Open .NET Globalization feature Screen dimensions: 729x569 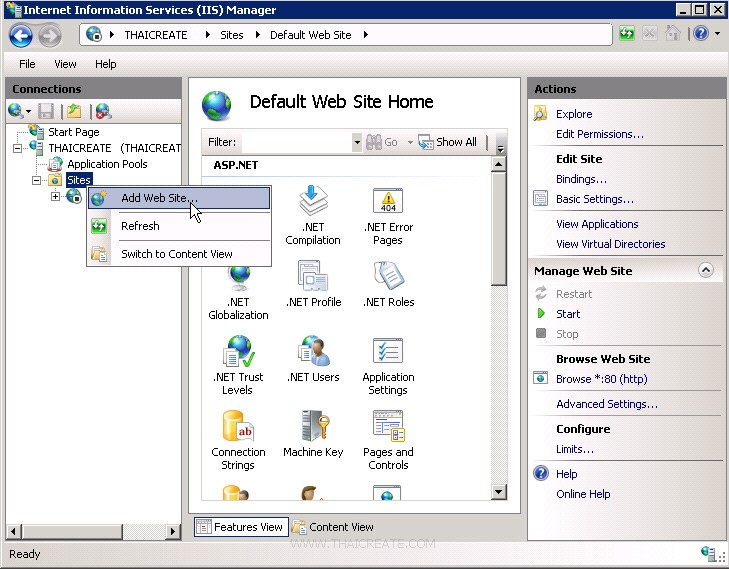pos(239,293)
